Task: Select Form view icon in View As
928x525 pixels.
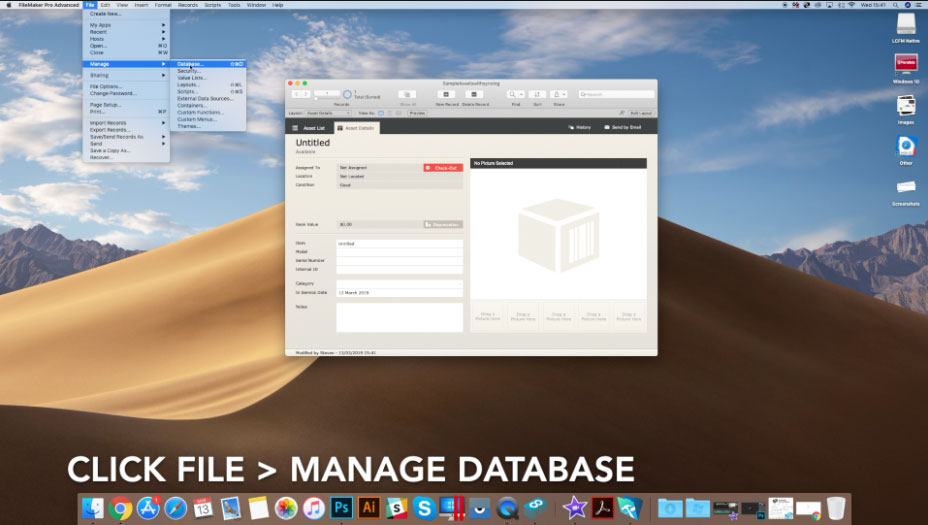Action: point(381,113)
